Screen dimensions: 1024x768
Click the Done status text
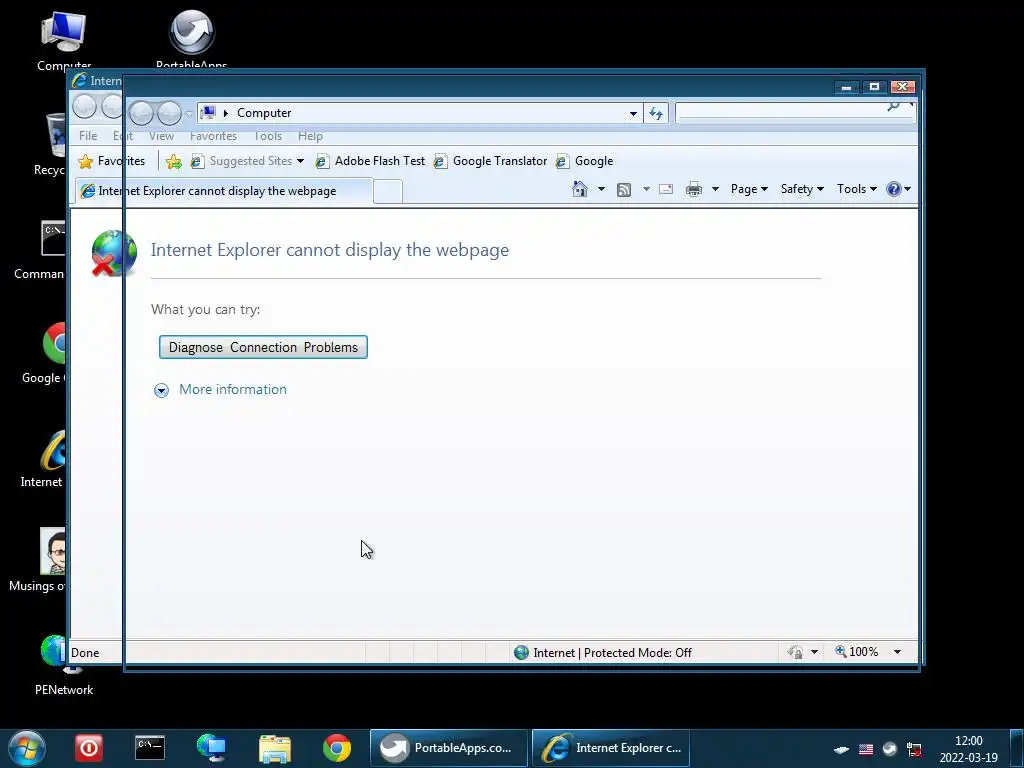(x=85, y=652)
